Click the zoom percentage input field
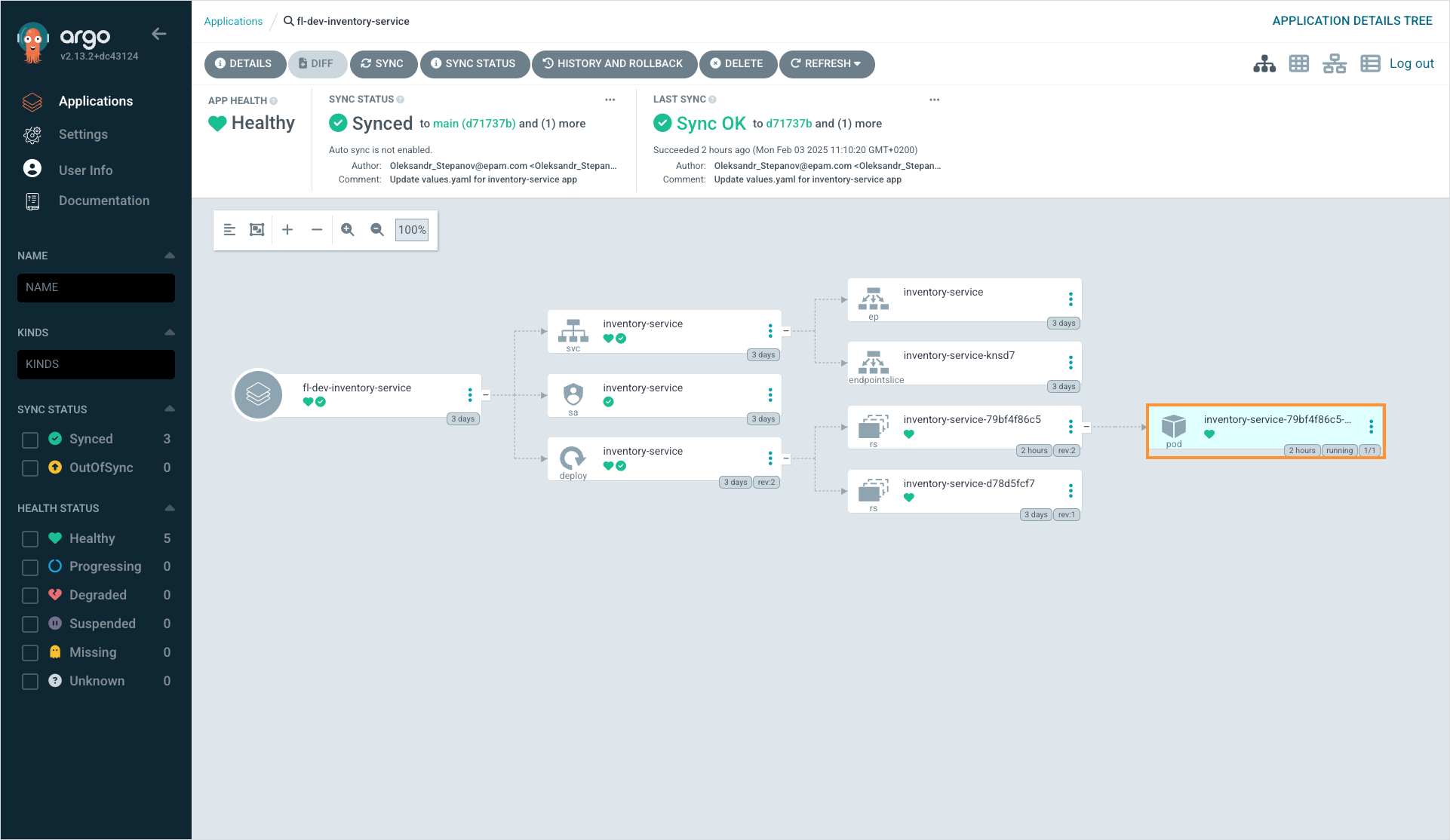1450x840 pixels. pyautogui.click(x=412, y=229)
